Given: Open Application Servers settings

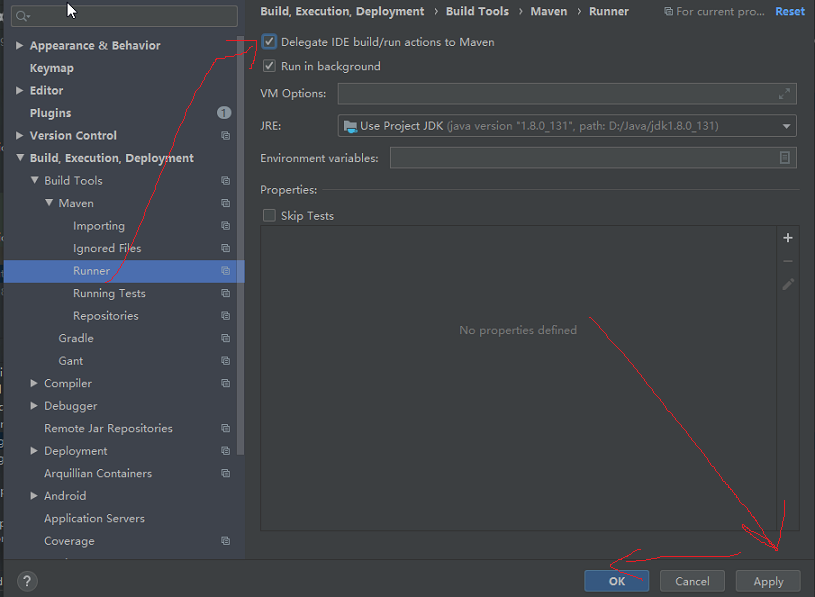Looking at the screenshot, I should tap(94, 519).
